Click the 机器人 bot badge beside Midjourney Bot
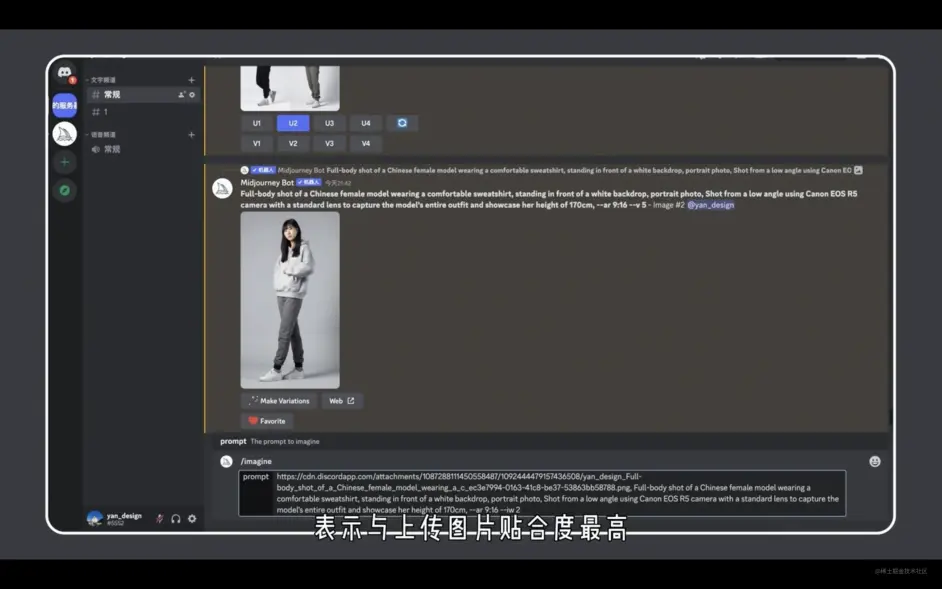This screenshot has width=942, height=589. (309, 182)
